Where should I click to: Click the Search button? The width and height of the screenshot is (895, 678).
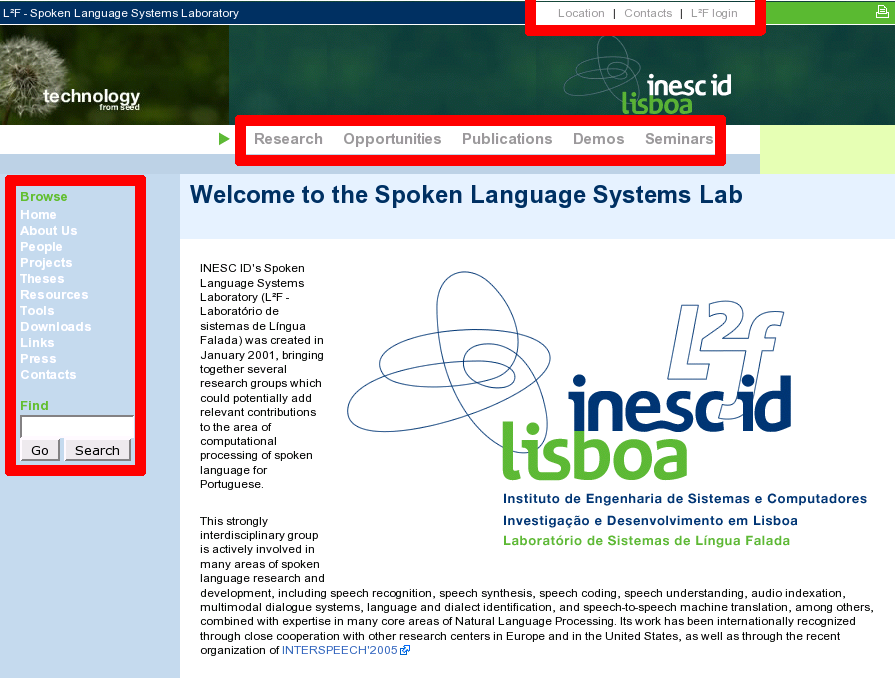(98, 450)
